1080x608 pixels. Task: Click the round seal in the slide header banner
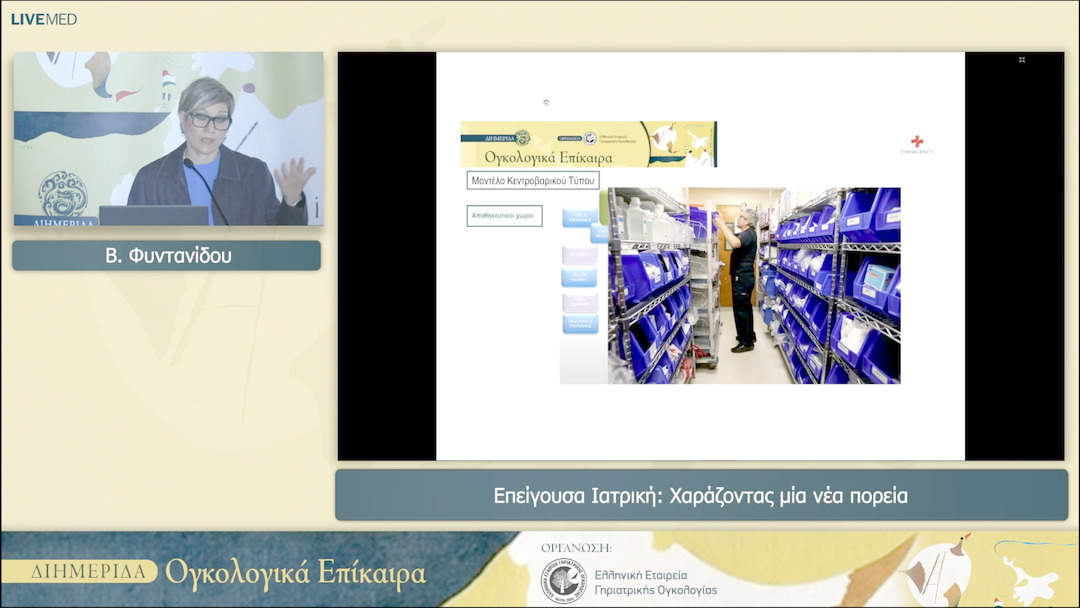coord(522,137)
